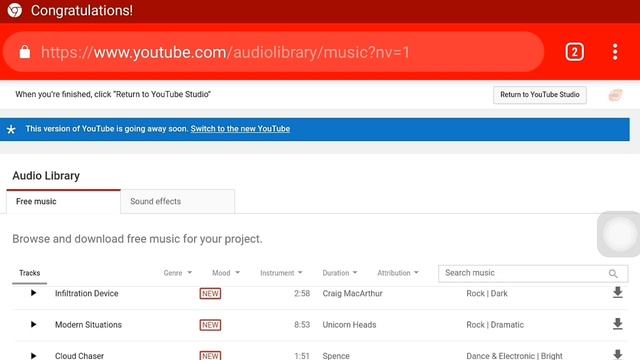
Task: Open the Chrome three-dot overflow menu
Action: tap(615, 52)
